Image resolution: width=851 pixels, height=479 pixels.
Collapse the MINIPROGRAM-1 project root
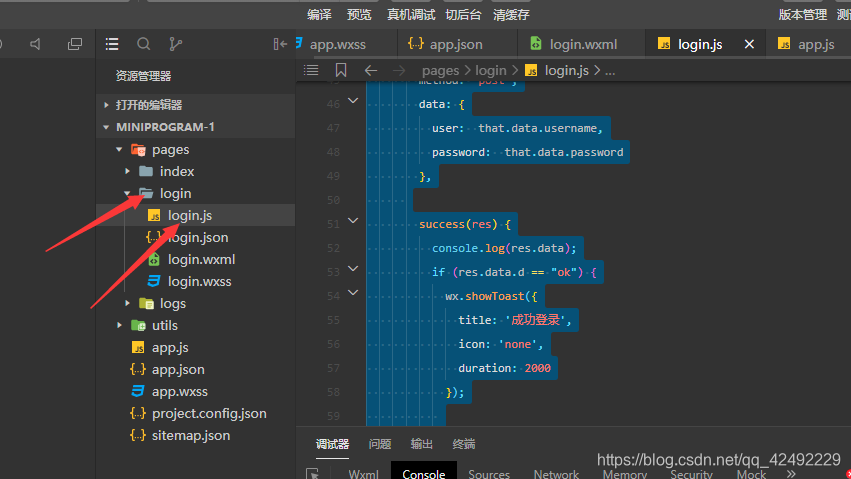point(195,127)
